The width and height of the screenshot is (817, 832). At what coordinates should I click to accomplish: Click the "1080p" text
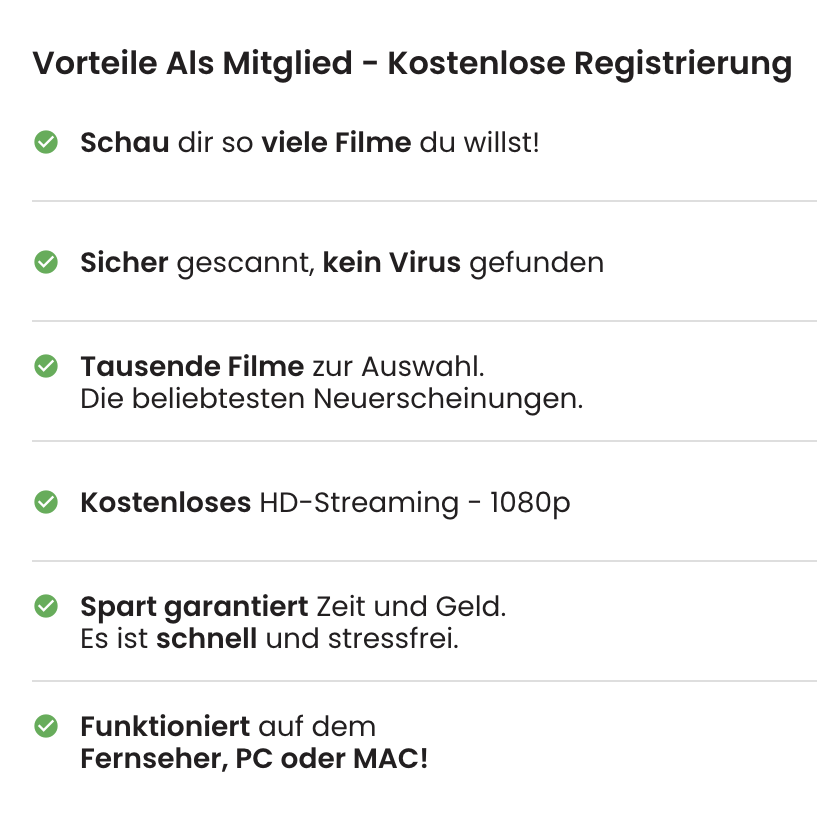(530, 502)
